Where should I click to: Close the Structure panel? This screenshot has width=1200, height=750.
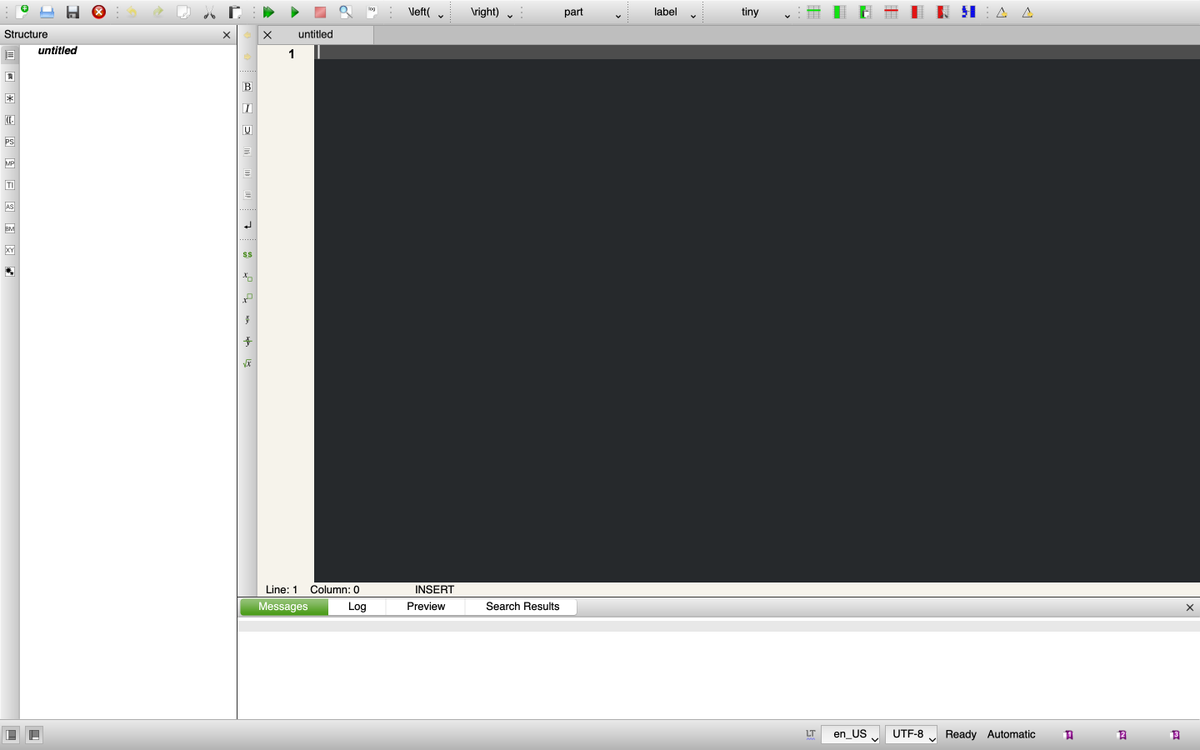click(227, 35)
